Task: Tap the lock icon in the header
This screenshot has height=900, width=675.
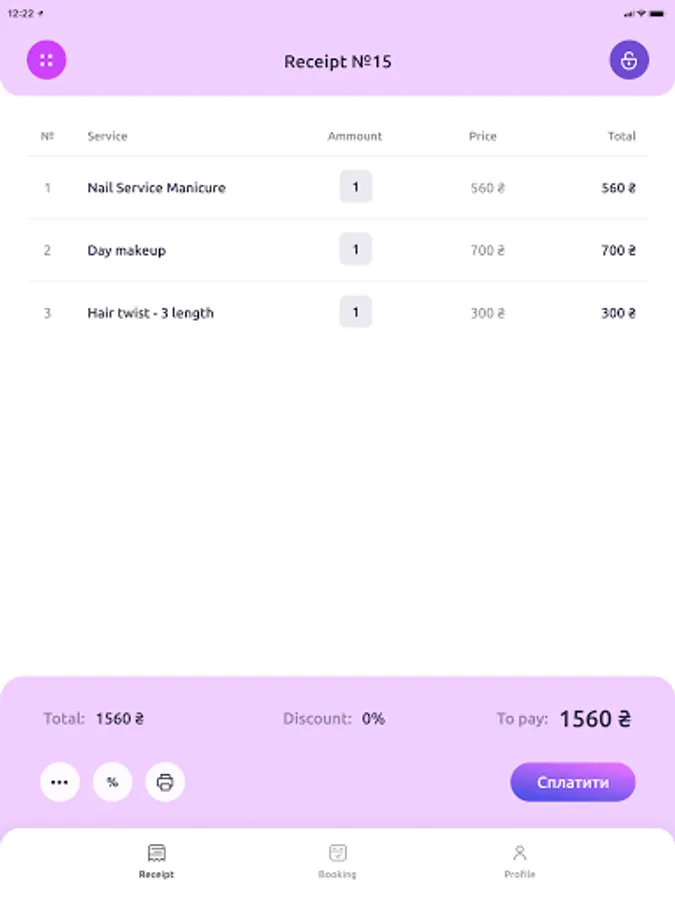Action: click(x=629, y=61)
